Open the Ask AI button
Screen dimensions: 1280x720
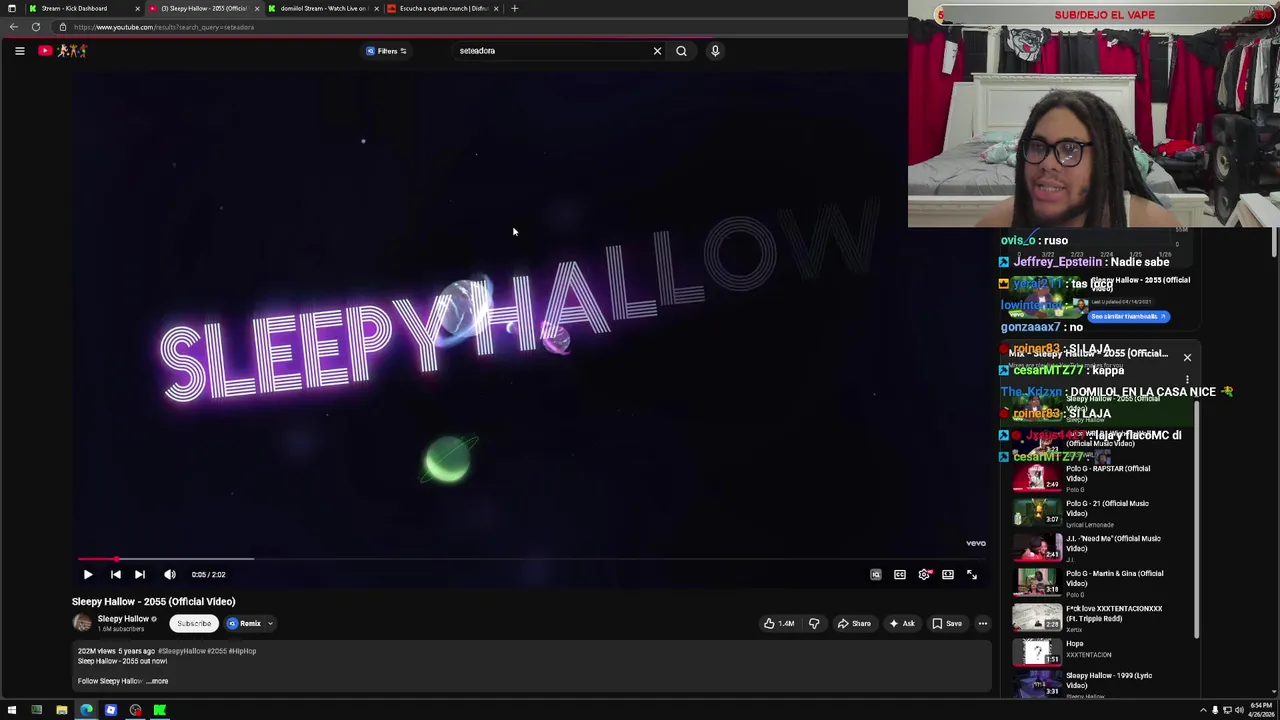[x=902, y=624]
